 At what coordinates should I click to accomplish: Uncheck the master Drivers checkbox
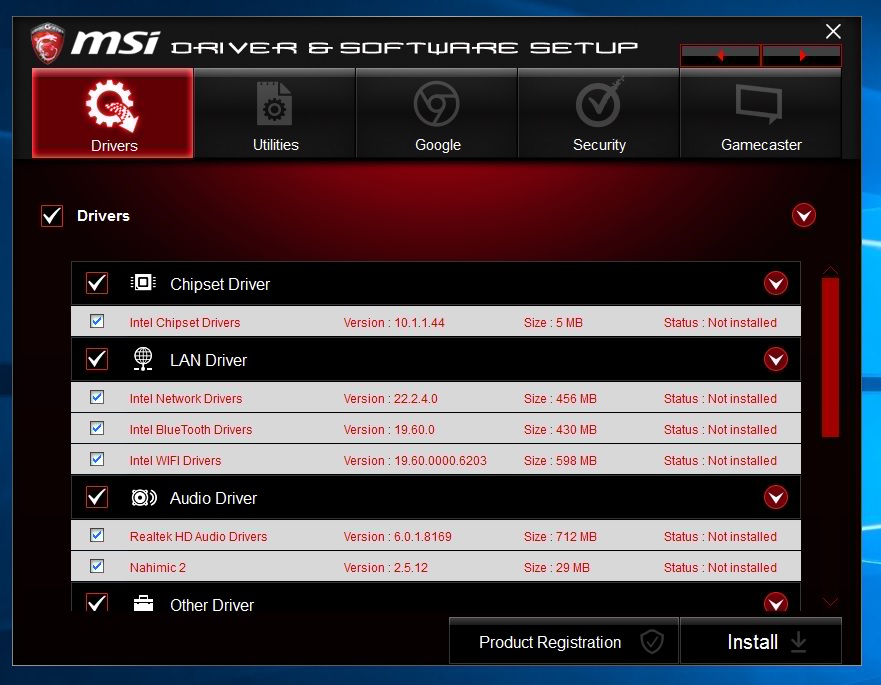[x=52, y=216]
